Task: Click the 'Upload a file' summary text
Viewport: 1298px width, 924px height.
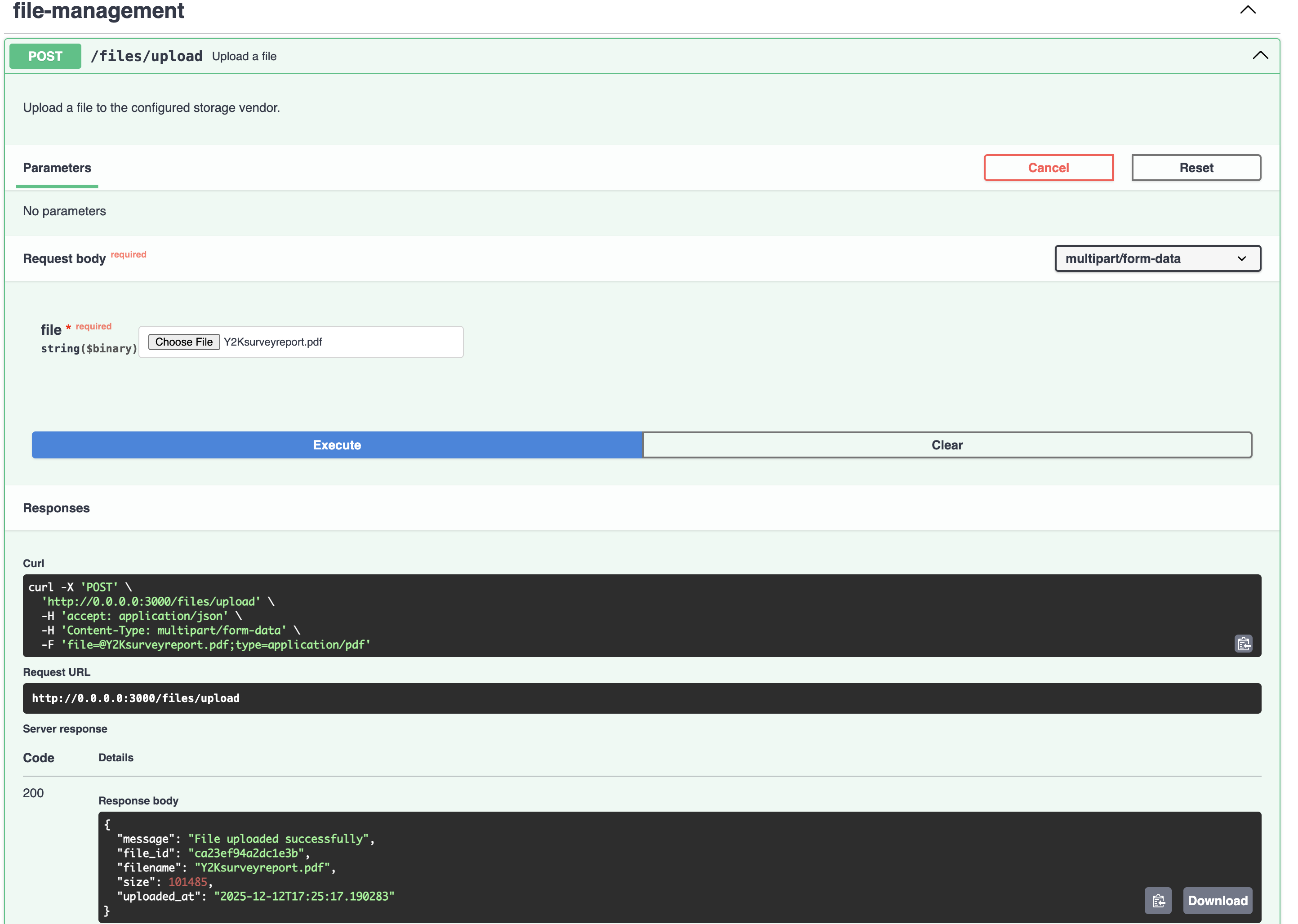Action: (x=244, y=56)
